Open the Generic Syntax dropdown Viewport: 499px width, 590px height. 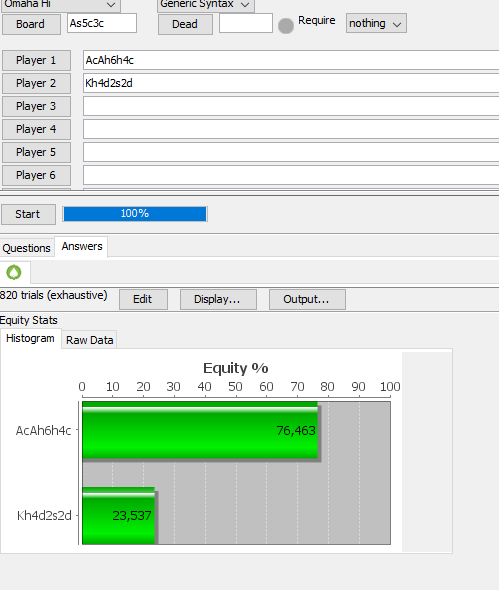pos(205,5)
